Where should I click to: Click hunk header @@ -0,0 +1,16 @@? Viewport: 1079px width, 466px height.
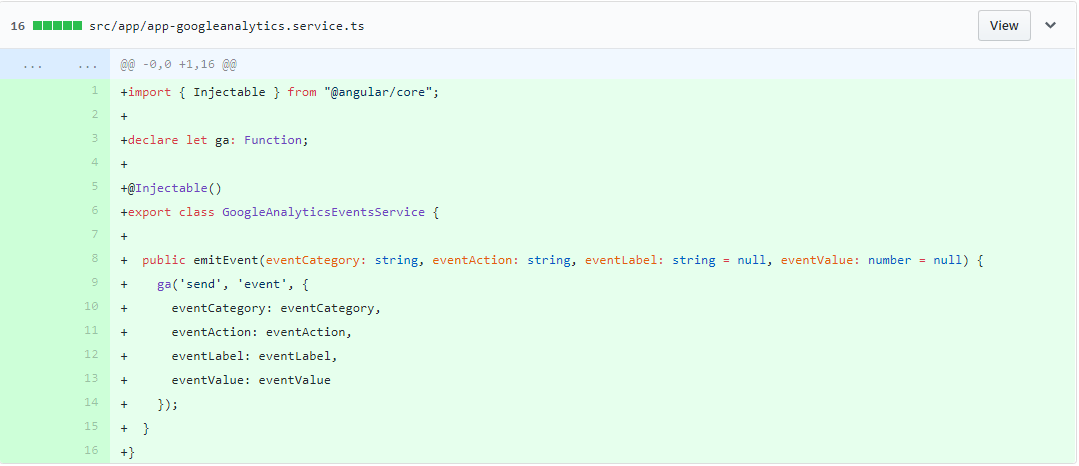pos(179,65)
